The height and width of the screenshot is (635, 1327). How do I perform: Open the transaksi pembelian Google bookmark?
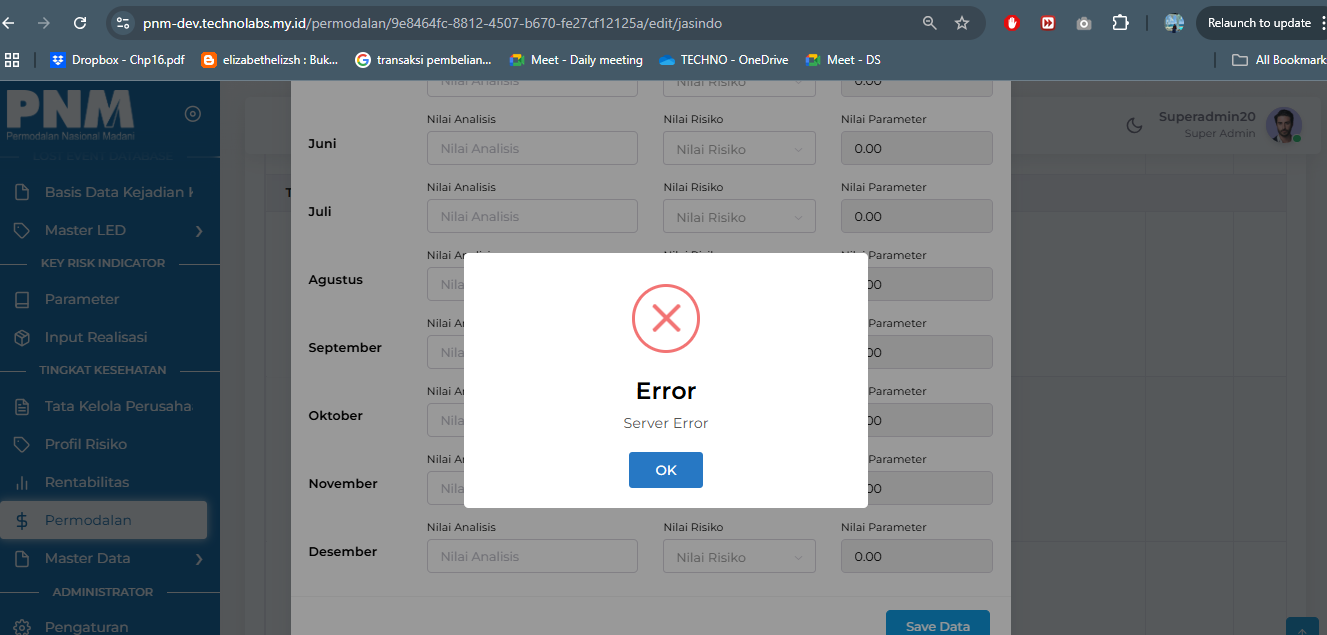(424, 60)
